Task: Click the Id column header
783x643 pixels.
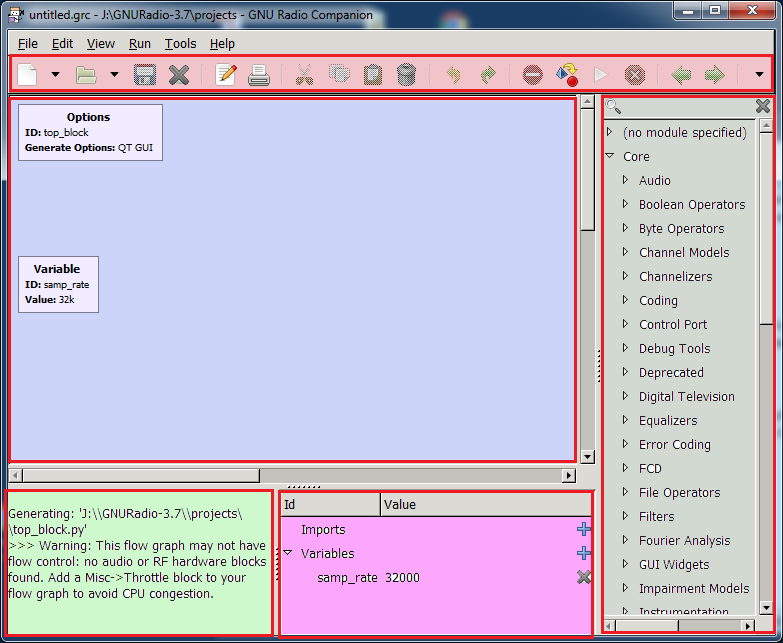Action: (x=331, y=504)
